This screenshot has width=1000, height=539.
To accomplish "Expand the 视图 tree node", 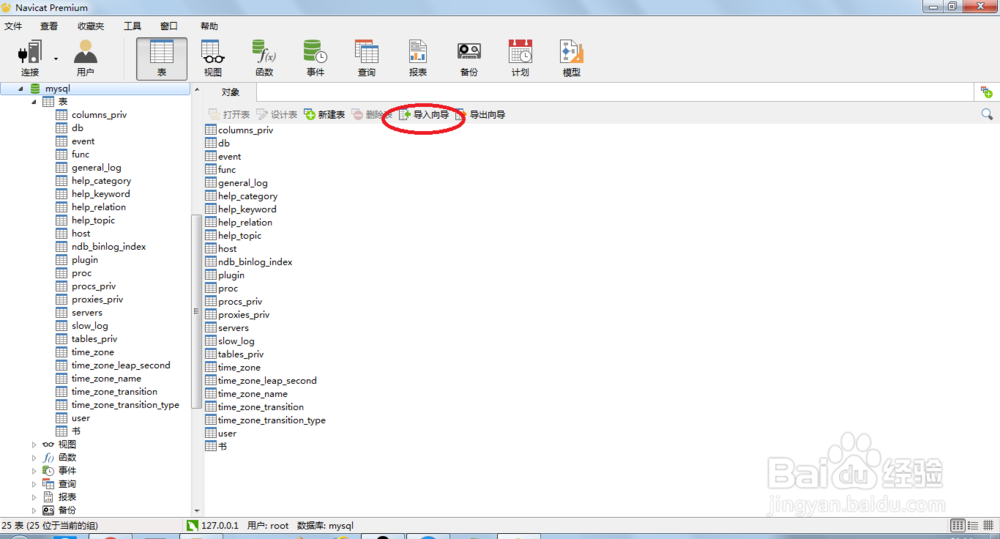I will click(x=34, y=445).
